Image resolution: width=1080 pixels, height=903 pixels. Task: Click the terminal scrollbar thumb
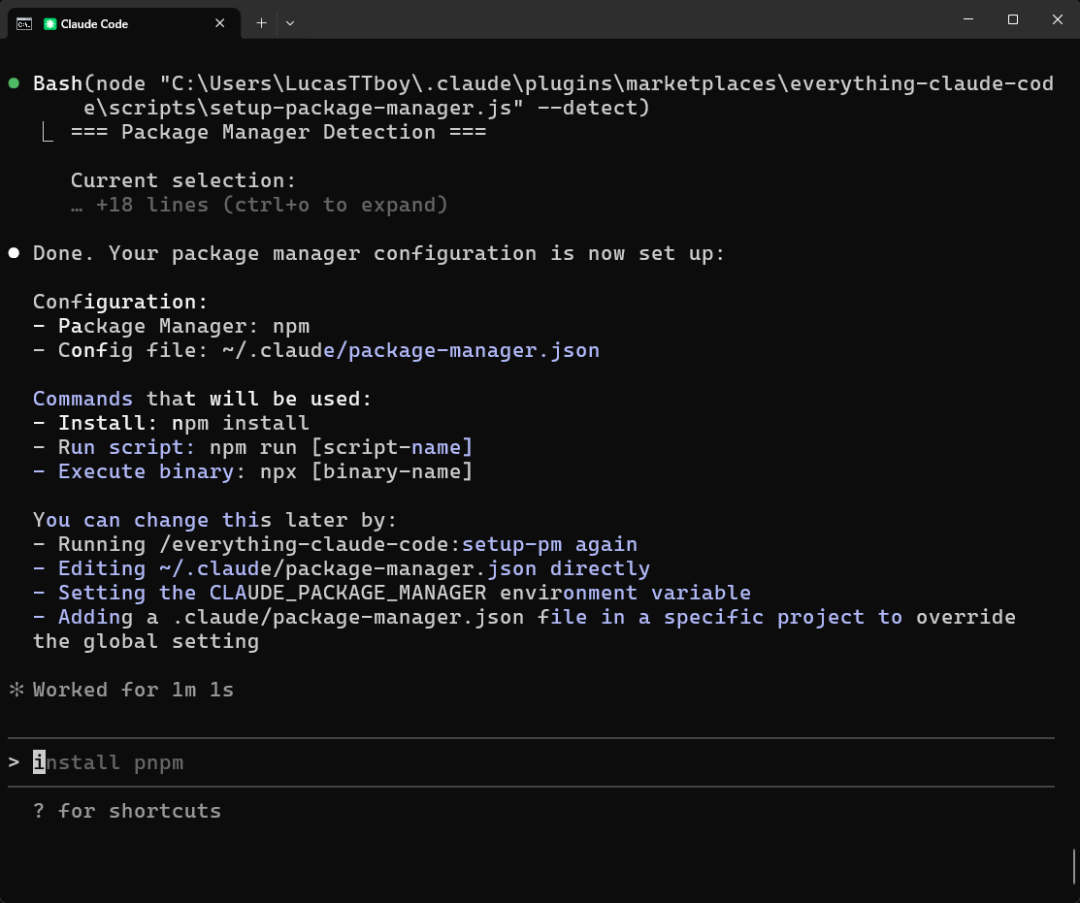tap(1075, 866)
